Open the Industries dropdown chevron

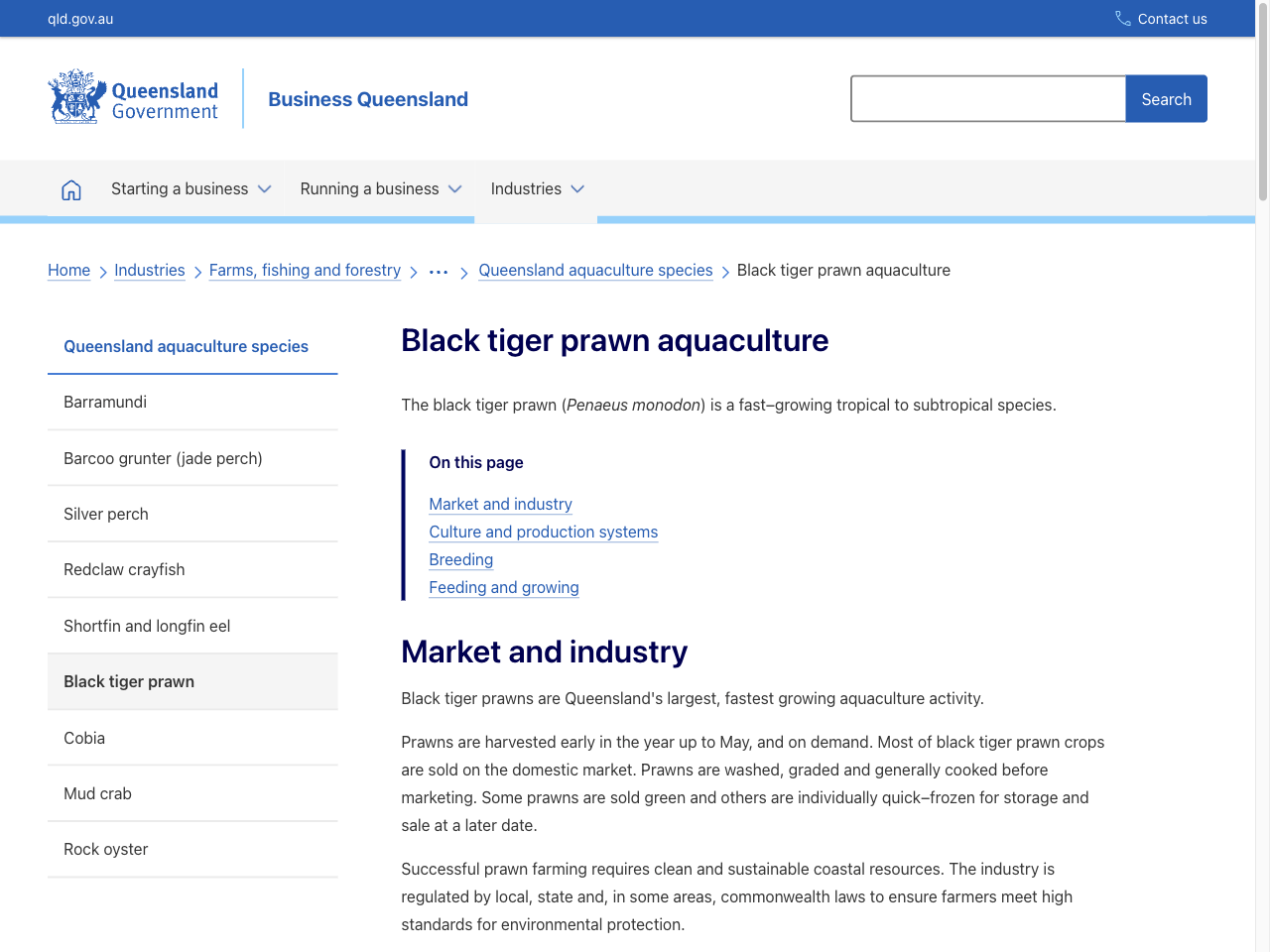(x=579, y=188)
